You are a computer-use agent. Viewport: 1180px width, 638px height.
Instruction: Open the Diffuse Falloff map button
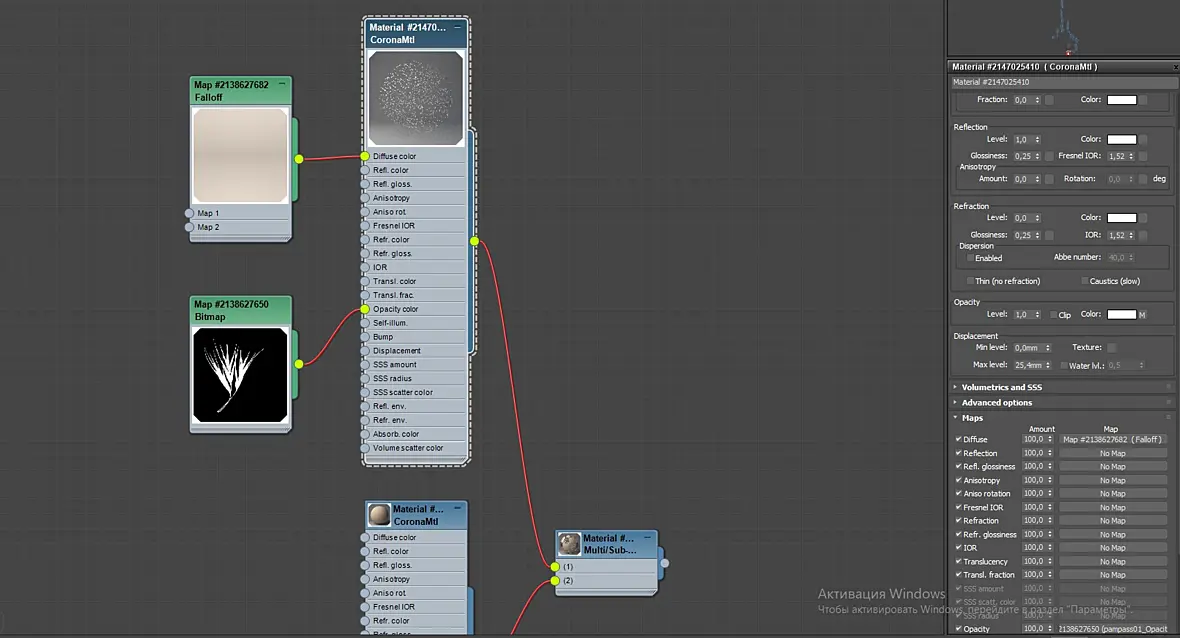(1112, 439)
